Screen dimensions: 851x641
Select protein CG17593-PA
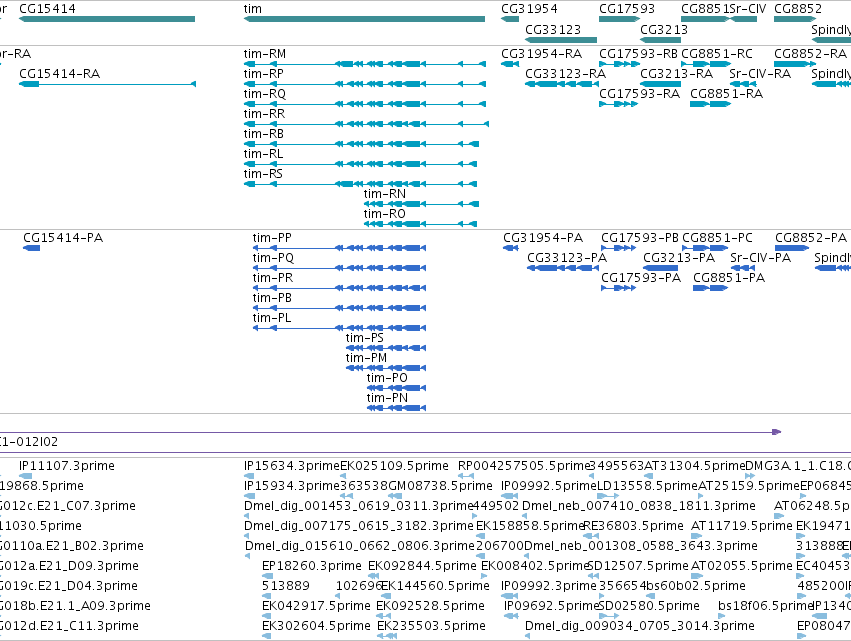[619, 288]
